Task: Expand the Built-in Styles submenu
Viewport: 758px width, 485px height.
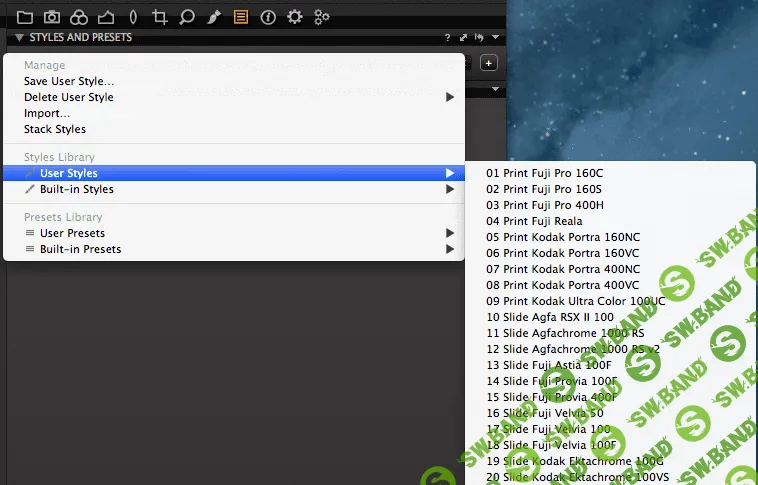Action: tap(76, 189)
